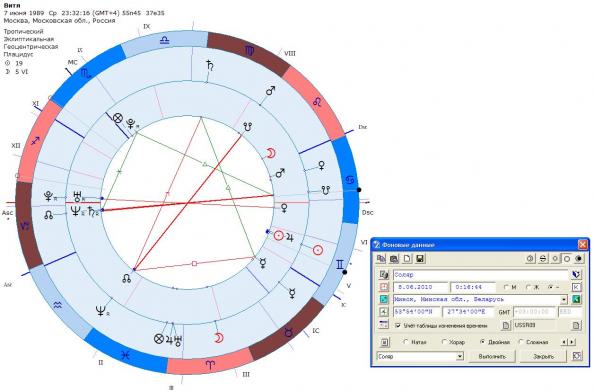Image resolution: width=594 pixels, height=392 pixels.
Task: Click the save floppy disk icon
Action: pyautogui.click(x=420, y=258)
